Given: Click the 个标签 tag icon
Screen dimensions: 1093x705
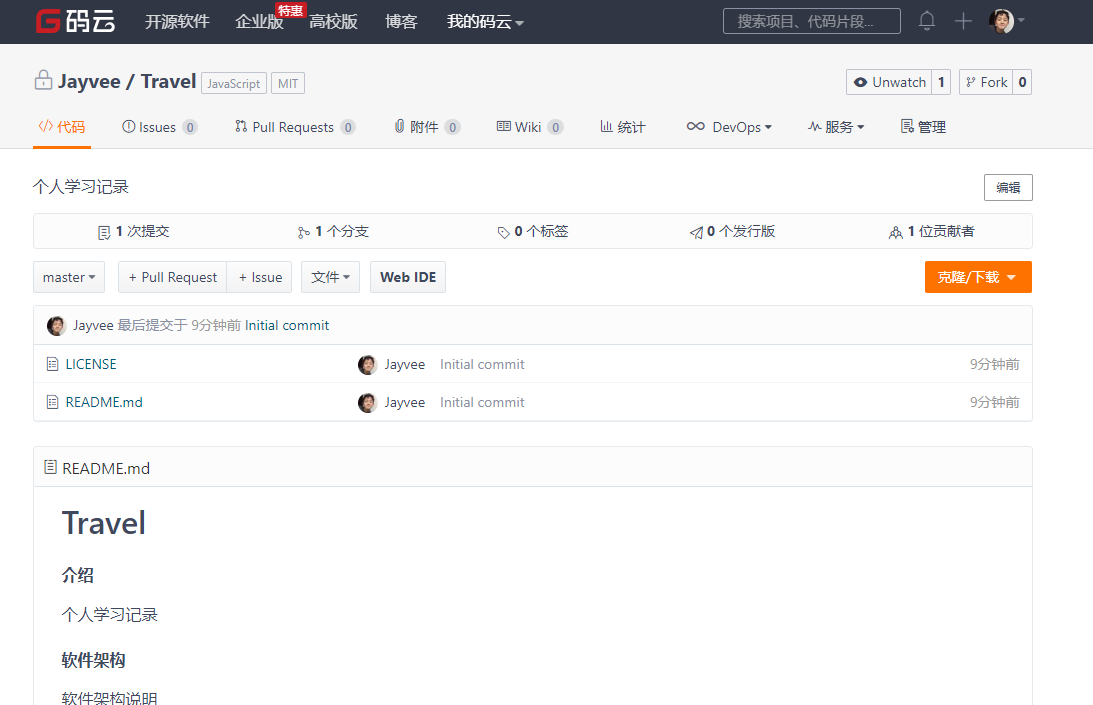Looking at the screenshot, I should (503, 232).
